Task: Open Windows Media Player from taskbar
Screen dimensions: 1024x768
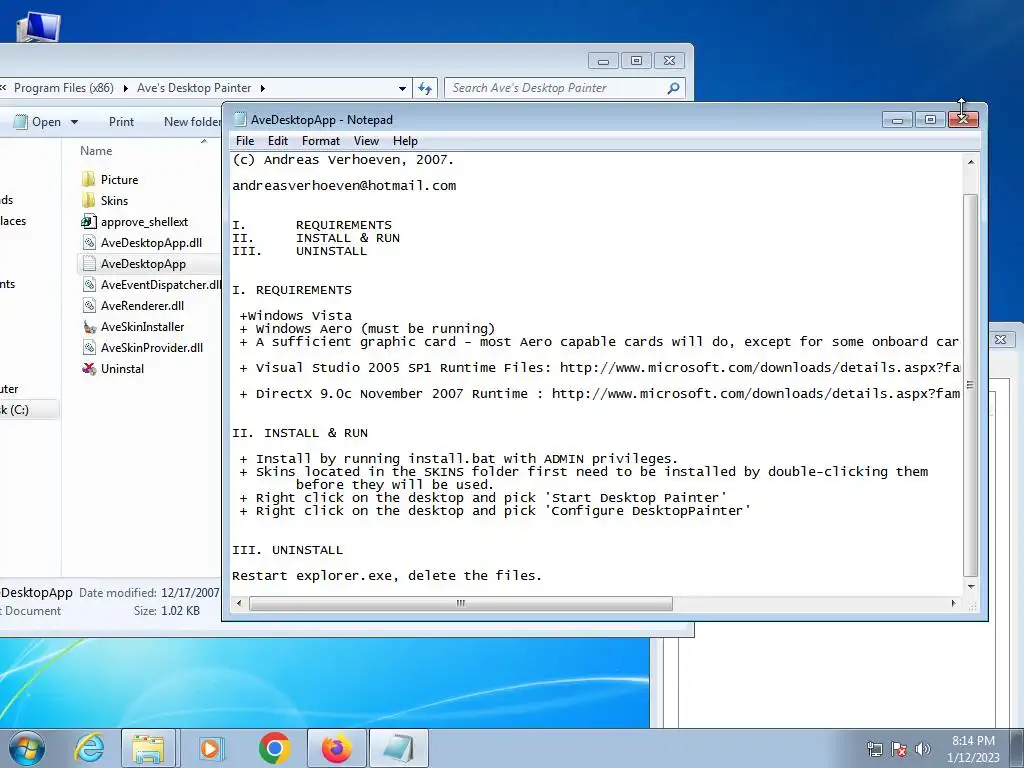Action: click(210, 748)
